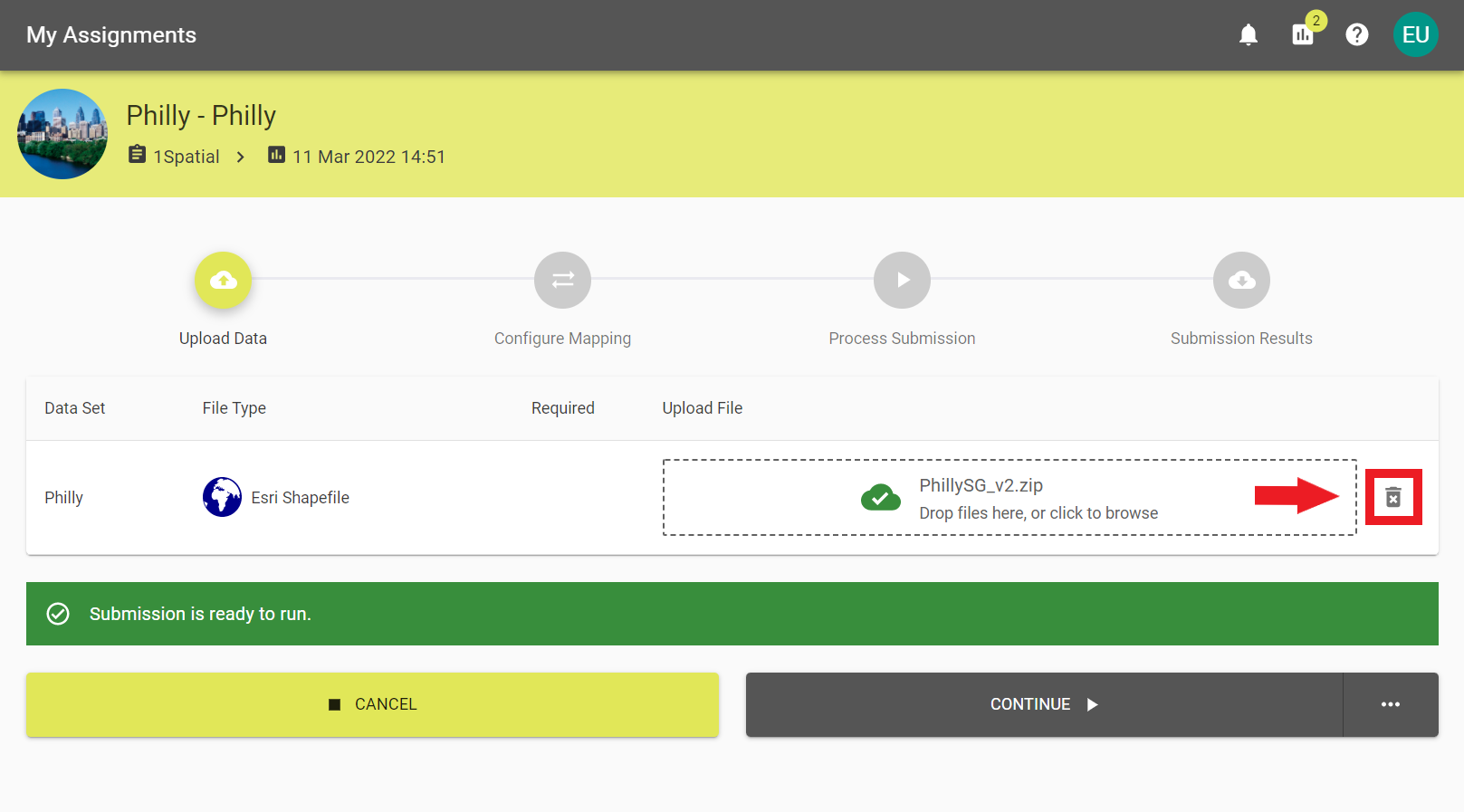The width and height of the screenshot is (1464, 812).
Task: Open the notifications bell
Action: tap(1249, 35)
